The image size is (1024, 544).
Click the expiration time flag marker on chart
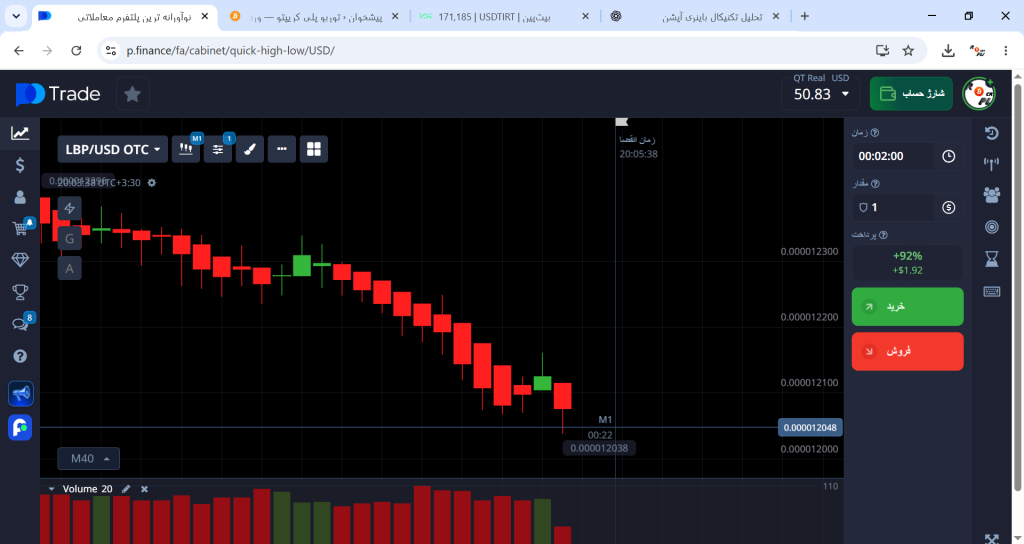coord(622,121)
